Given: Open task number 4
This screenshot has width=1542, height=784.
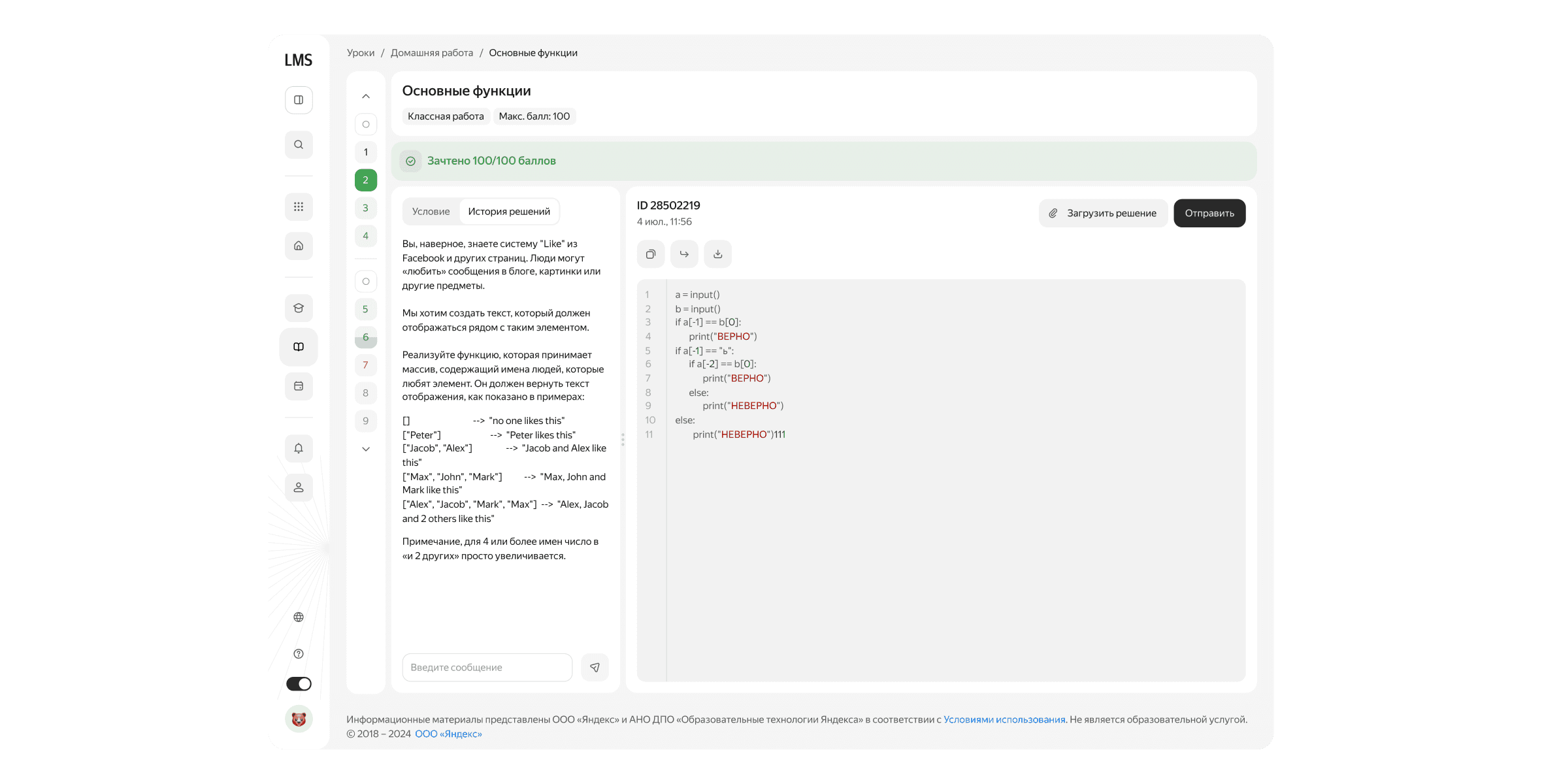Looking at the screenshot, I should [366, 236].
